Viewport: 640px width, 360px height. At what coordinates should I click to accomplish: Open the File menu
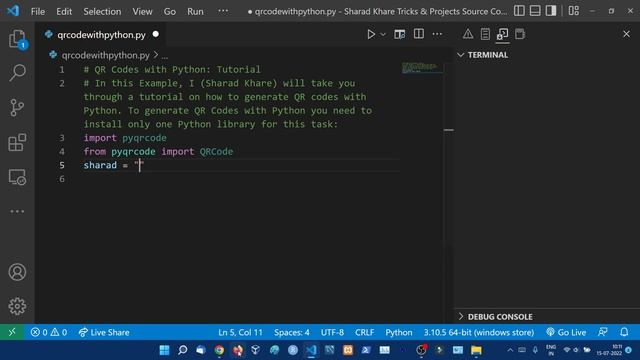tap(38, 11)
